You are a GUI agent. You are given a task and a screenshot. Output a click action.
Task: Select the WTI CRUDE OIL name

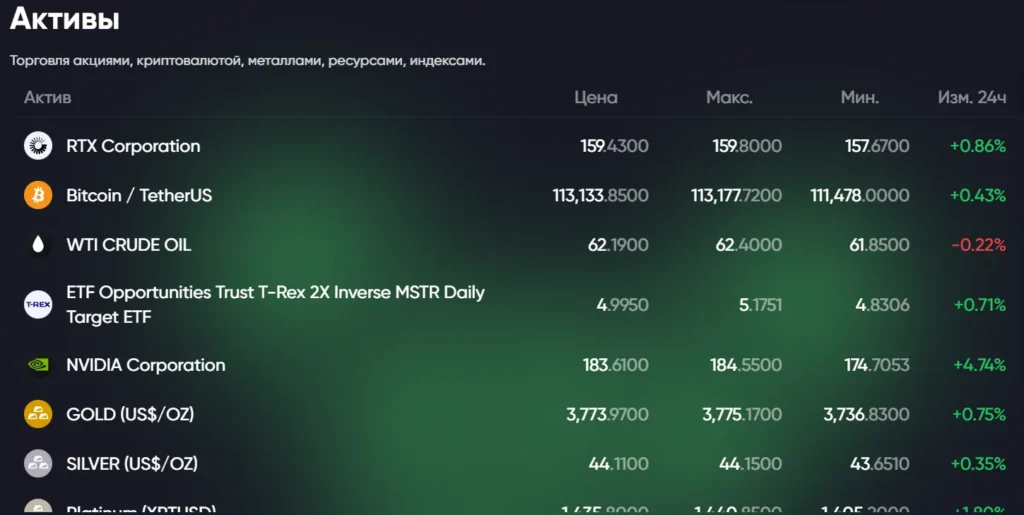pyautogui.click(x=128, y=244)
